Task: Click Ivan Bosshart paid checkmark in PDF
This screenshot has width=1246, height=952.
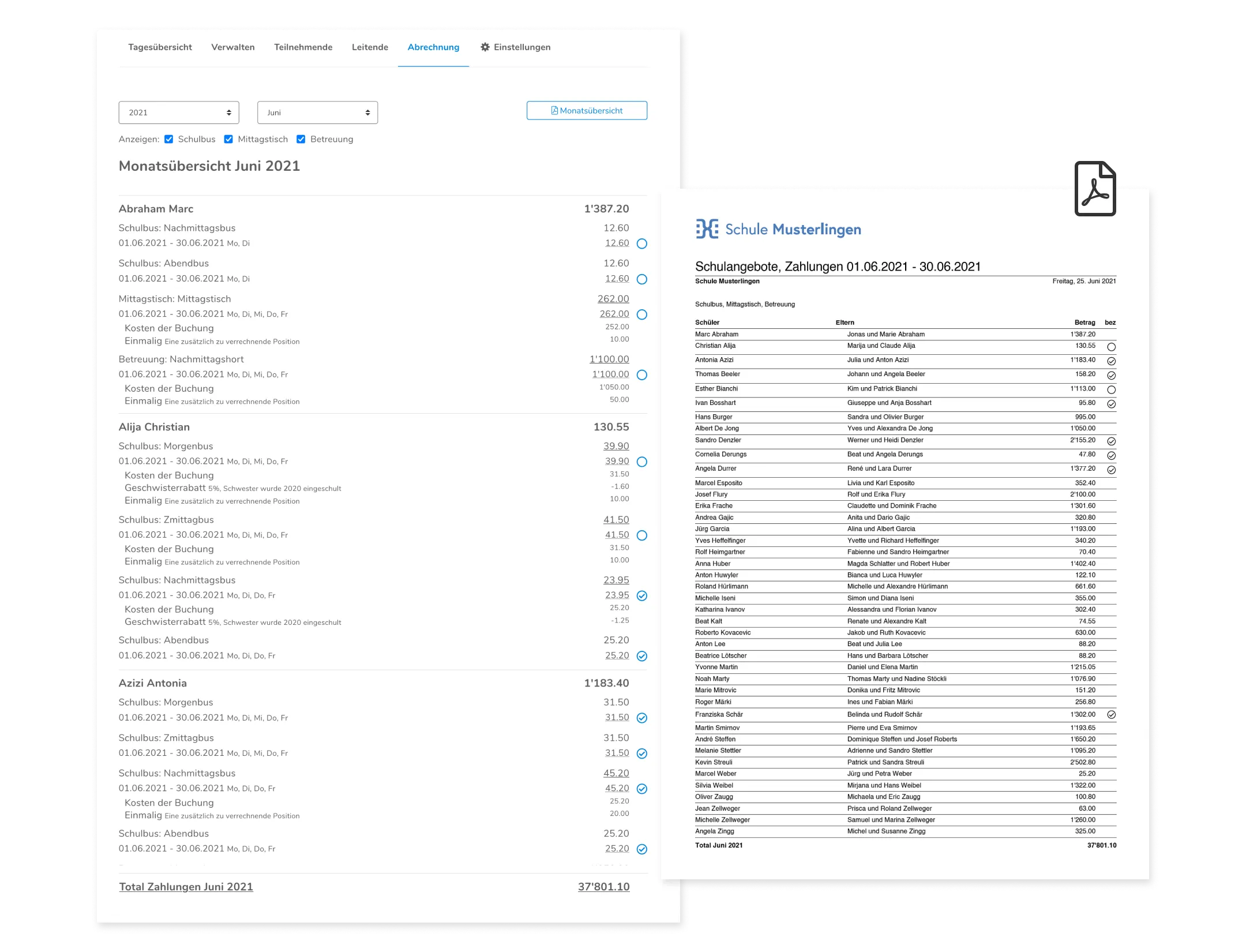Action: coord(1111,404)
